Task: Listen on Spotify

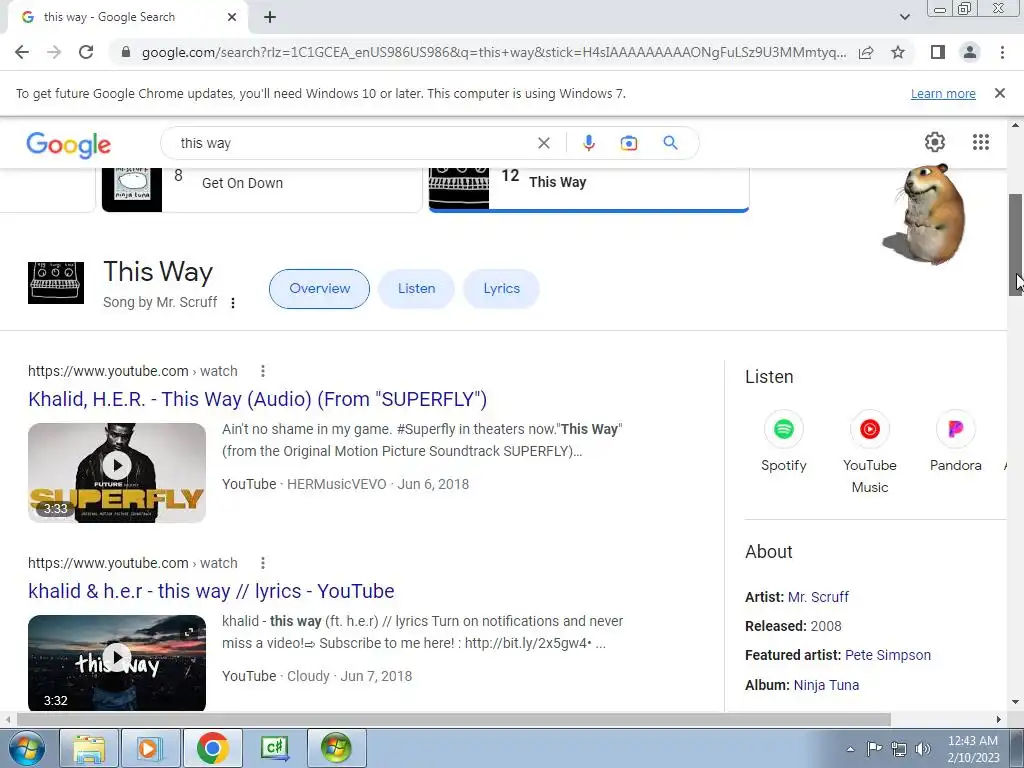Action: click(784, 441)
